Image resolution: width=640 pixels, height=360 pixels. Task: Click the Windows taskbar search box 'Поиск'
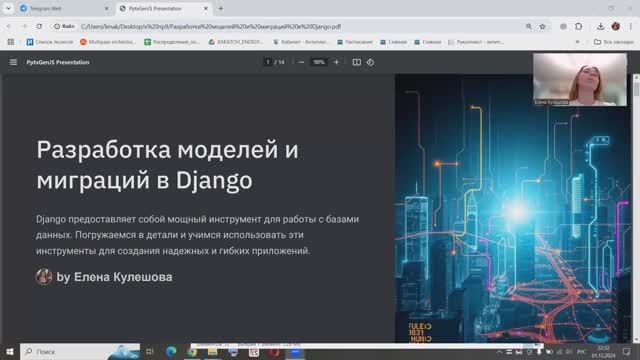click(x=80, y=351)
